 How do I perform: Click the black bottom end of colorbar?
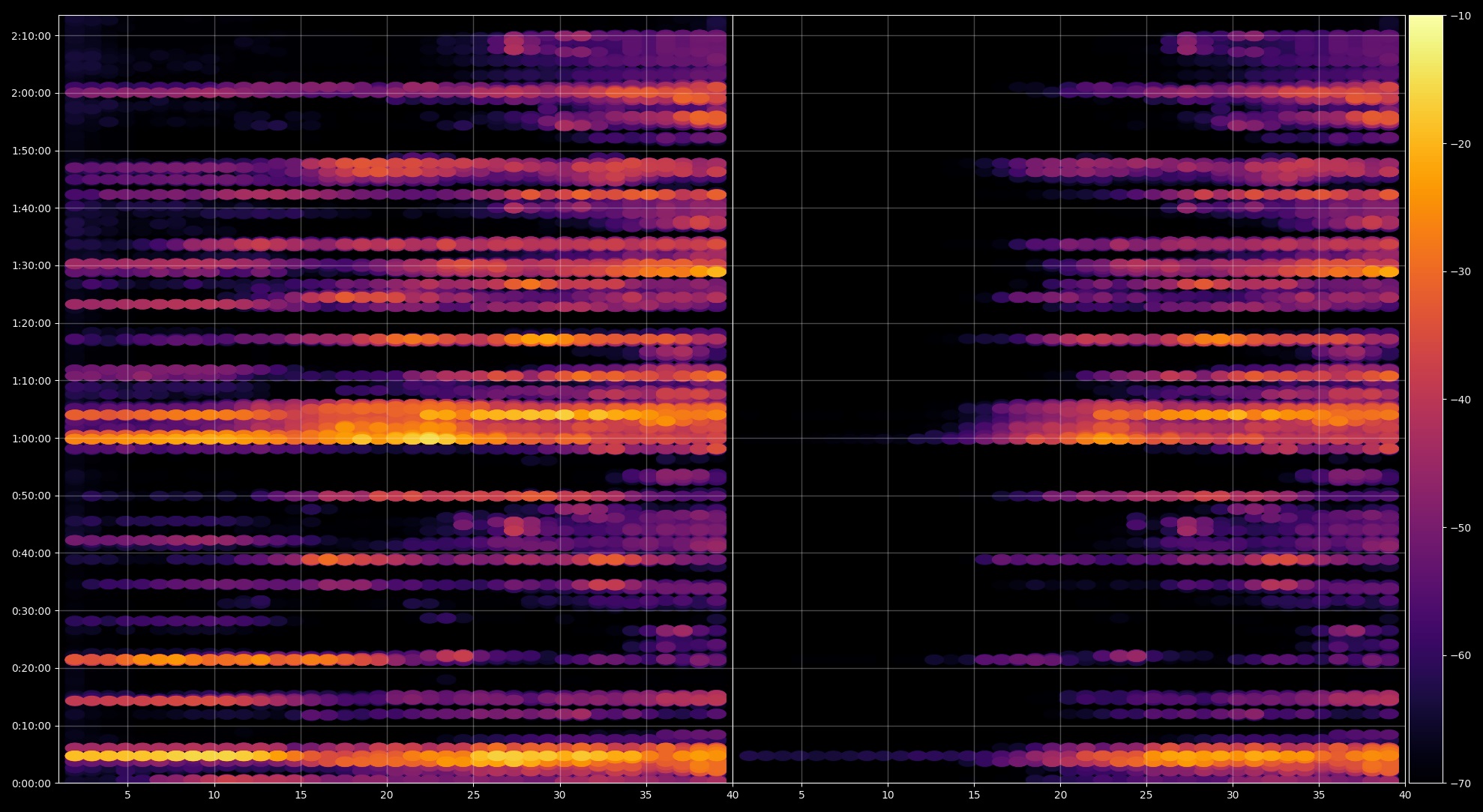(1425, 777)
